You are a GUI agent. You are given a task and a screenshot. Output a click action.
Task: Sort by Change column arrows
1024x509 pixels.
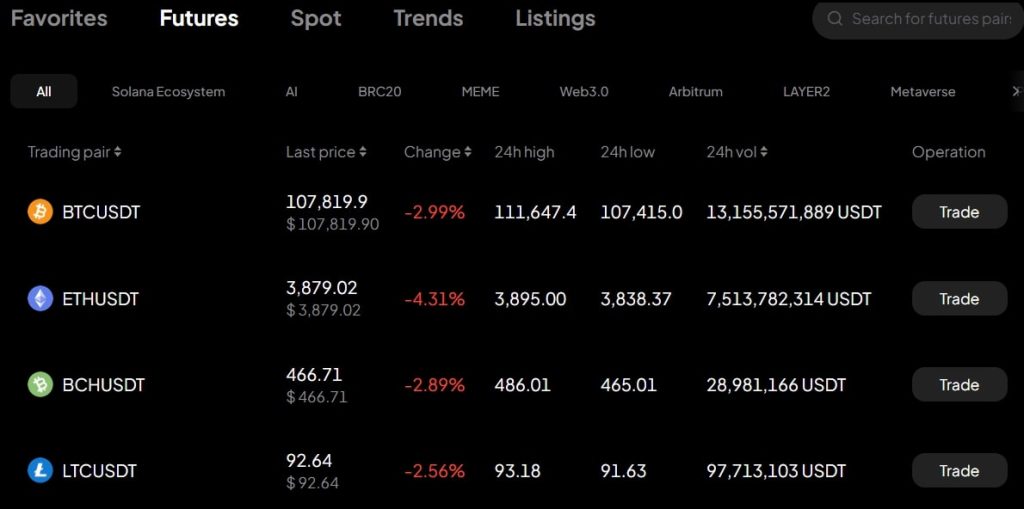click(468, 152)
